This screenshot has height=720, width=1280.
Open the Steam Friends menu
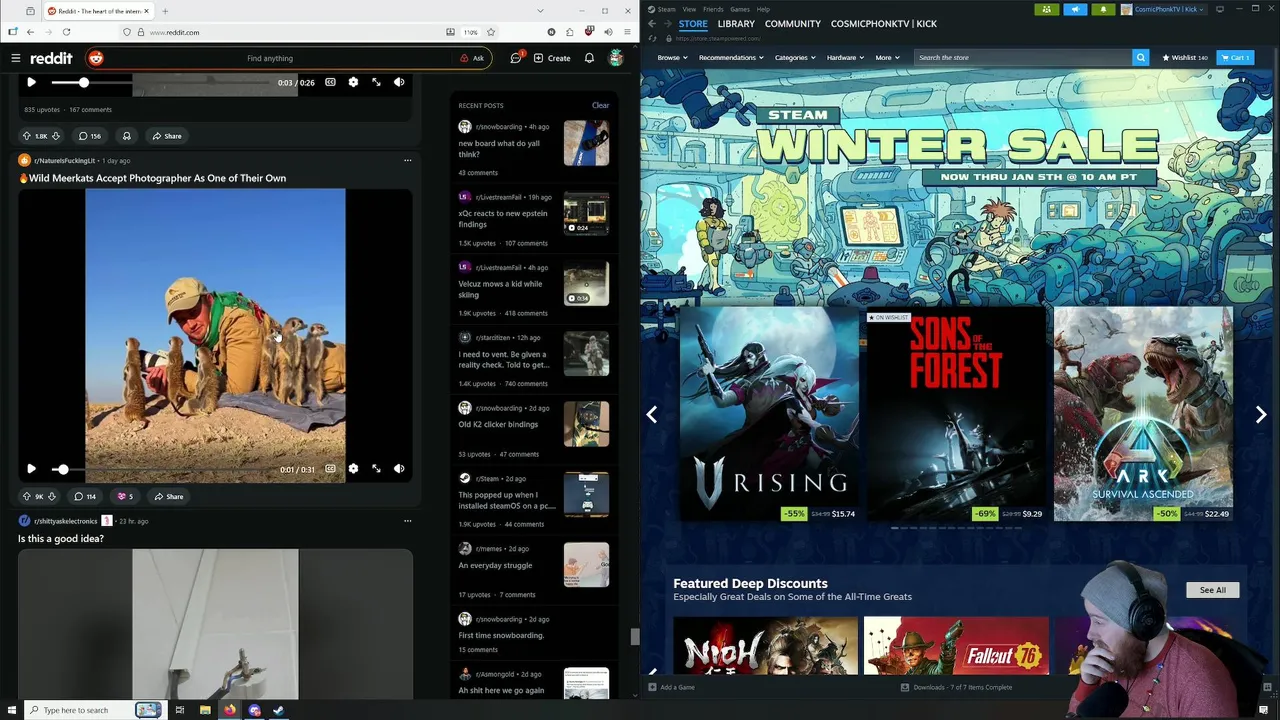tap(713, 9)
